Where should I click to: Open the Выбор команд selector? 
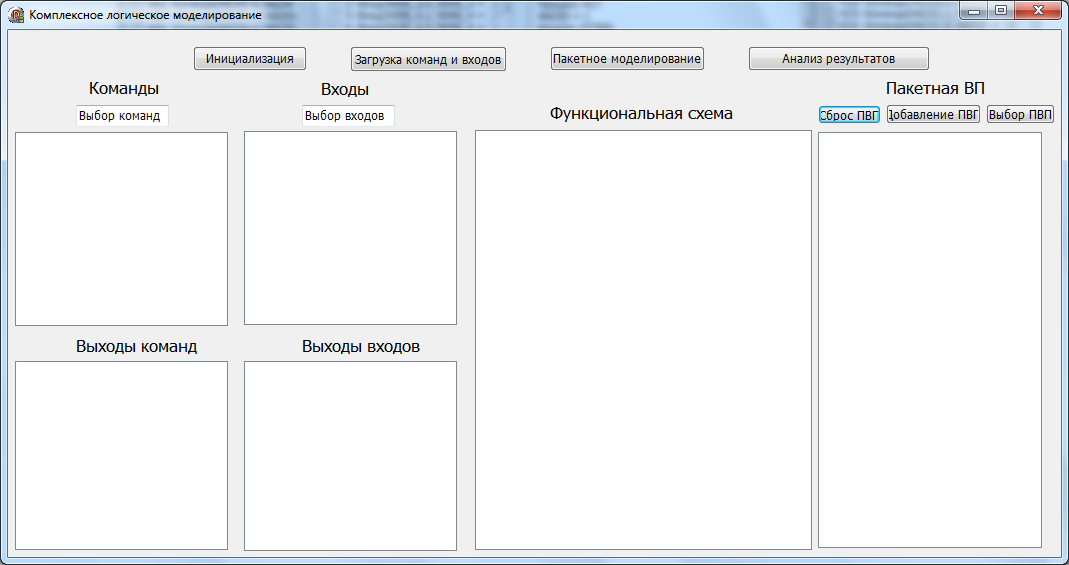(x=122, y=116)
